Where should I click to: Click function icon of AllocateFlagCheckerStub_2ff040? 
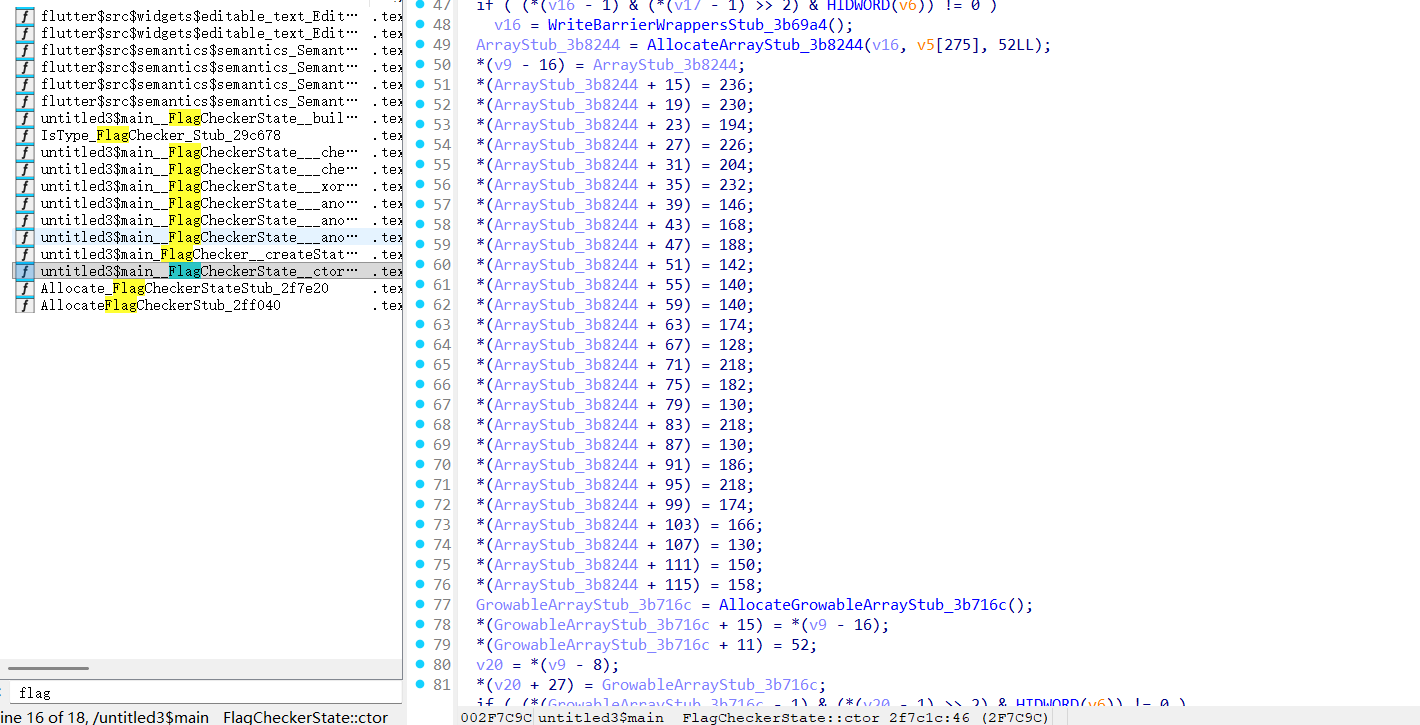(24, 305)
